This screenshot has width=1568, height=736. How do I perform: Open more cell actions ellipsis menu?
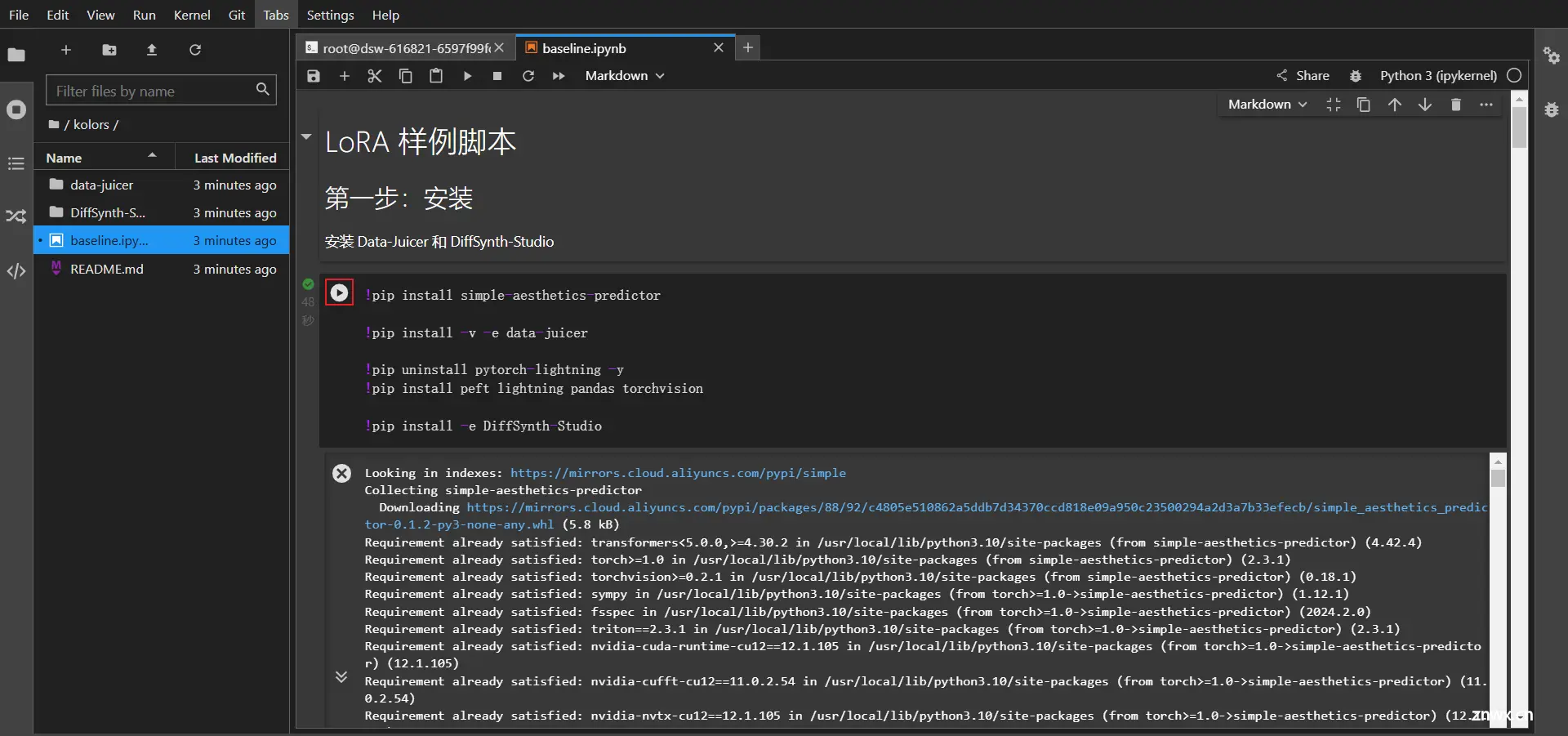tap(1486, 105)
